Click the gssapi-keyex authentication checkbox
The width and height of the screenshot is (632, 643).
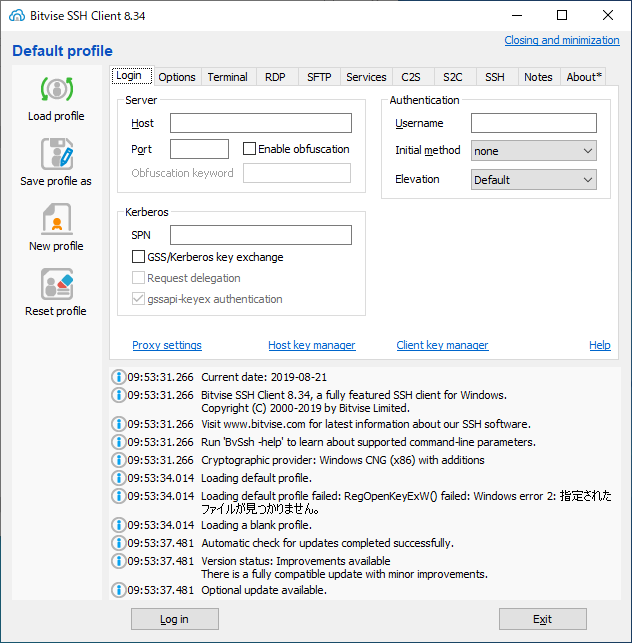click(138, 299)
